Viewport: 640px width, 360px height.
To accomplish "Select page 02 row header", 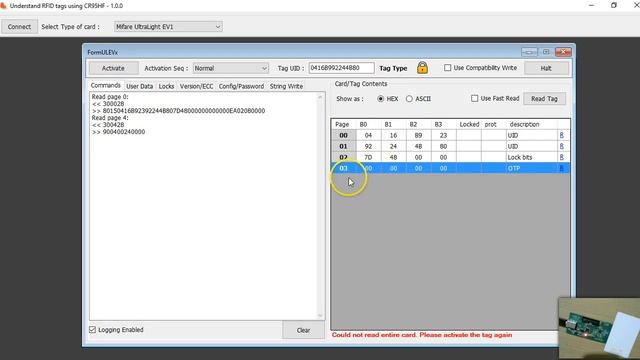I will tap(344, 157).
